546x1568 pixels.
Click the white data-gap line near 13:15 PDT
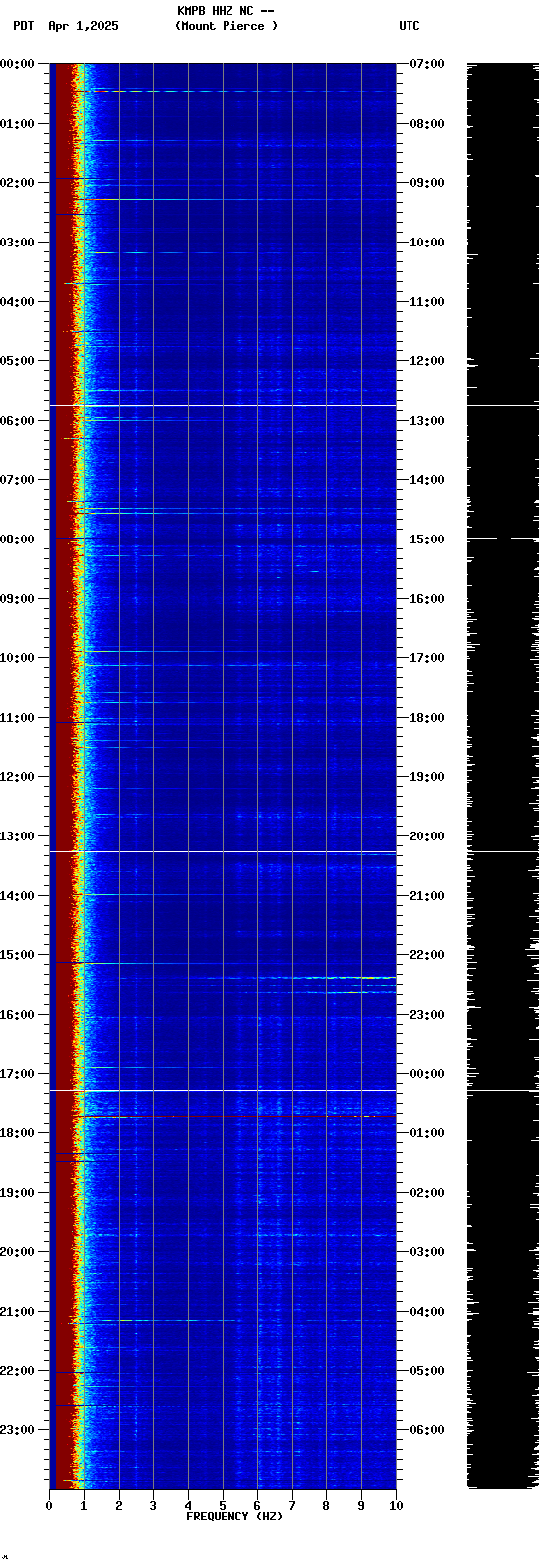click(x=223, y=851)
